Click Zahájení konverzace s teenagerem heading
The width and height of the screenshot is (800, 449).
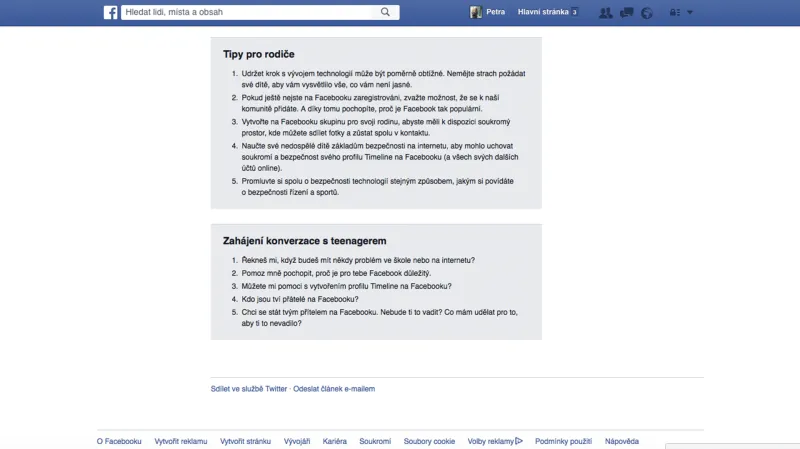click(305, 241)
